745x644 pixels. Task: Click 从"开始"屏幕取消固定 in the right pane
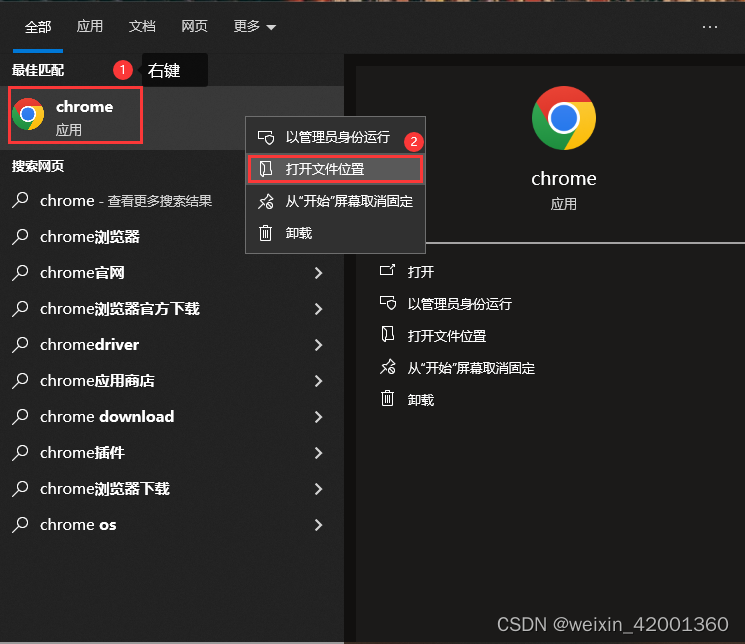click(471, 368)
